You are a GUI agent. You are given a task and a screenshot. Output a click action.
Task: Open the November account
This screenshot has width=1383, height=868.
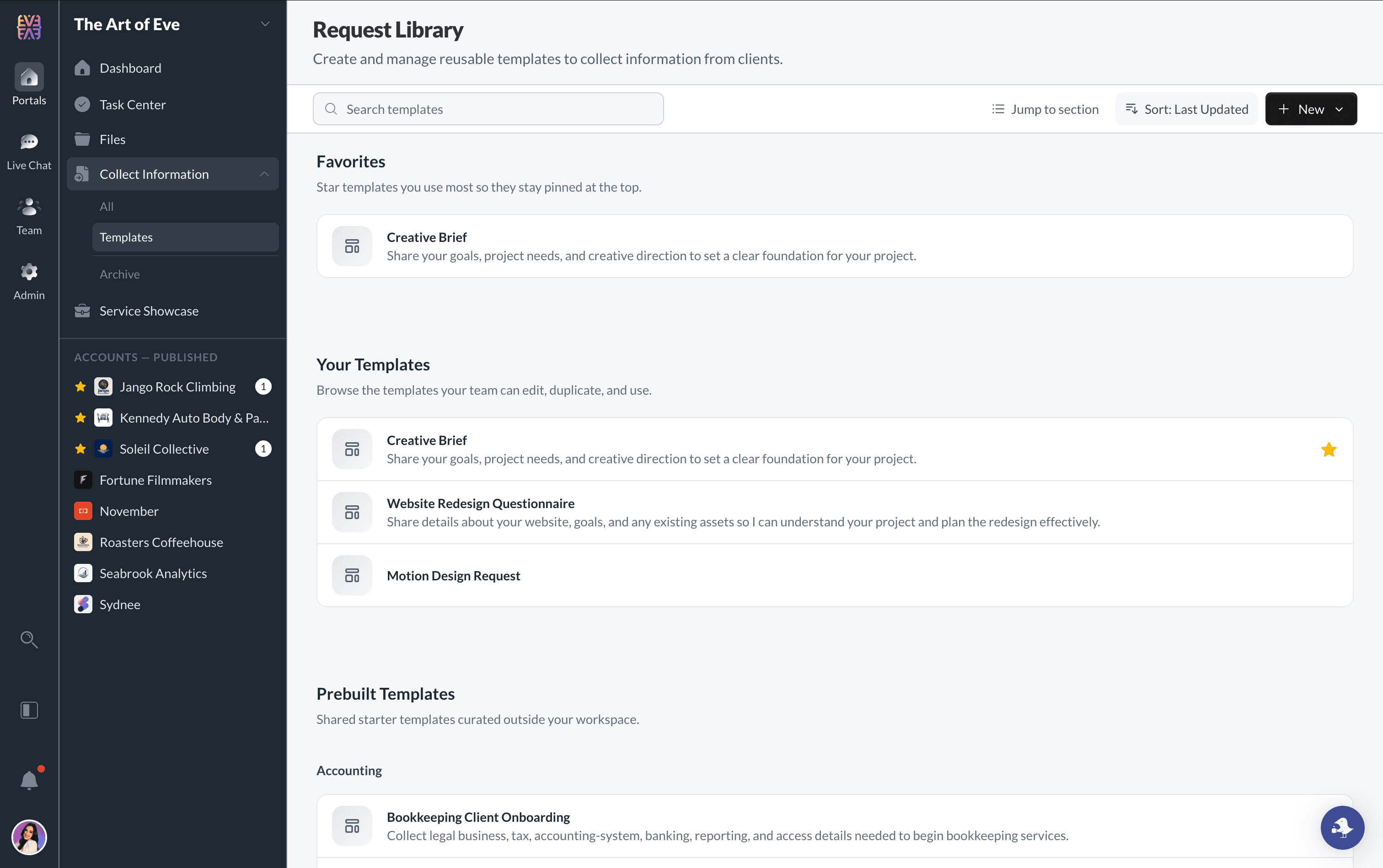point(173,511)
